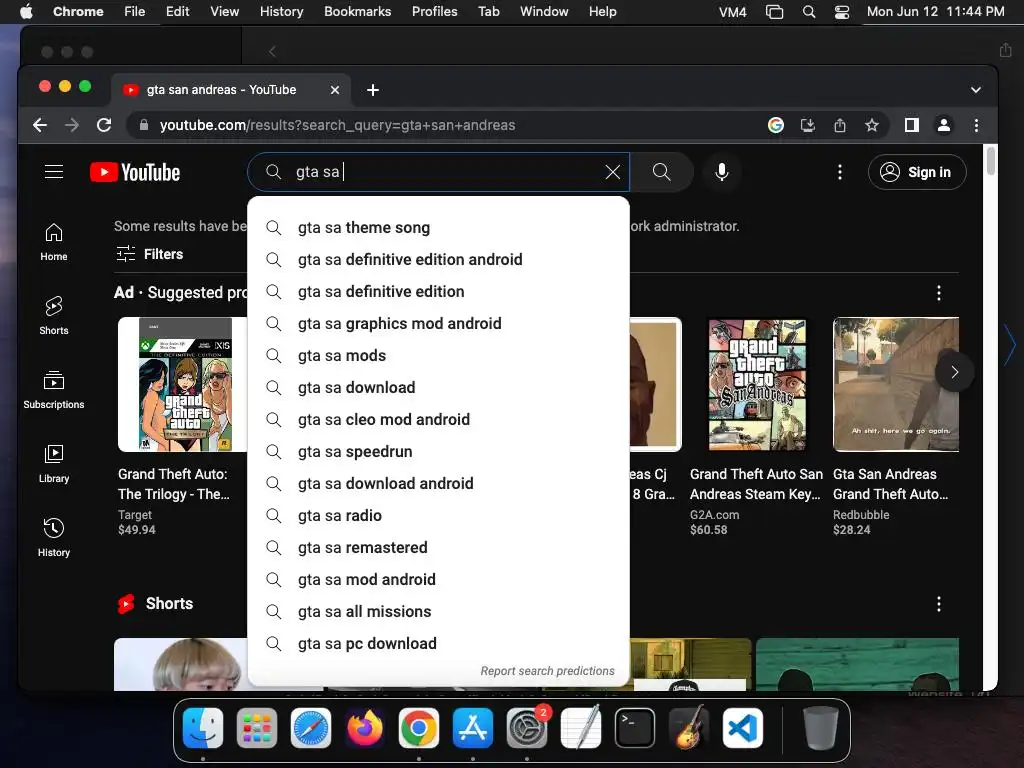Open the Shorts section's three-dot menu

click(939, 604)
